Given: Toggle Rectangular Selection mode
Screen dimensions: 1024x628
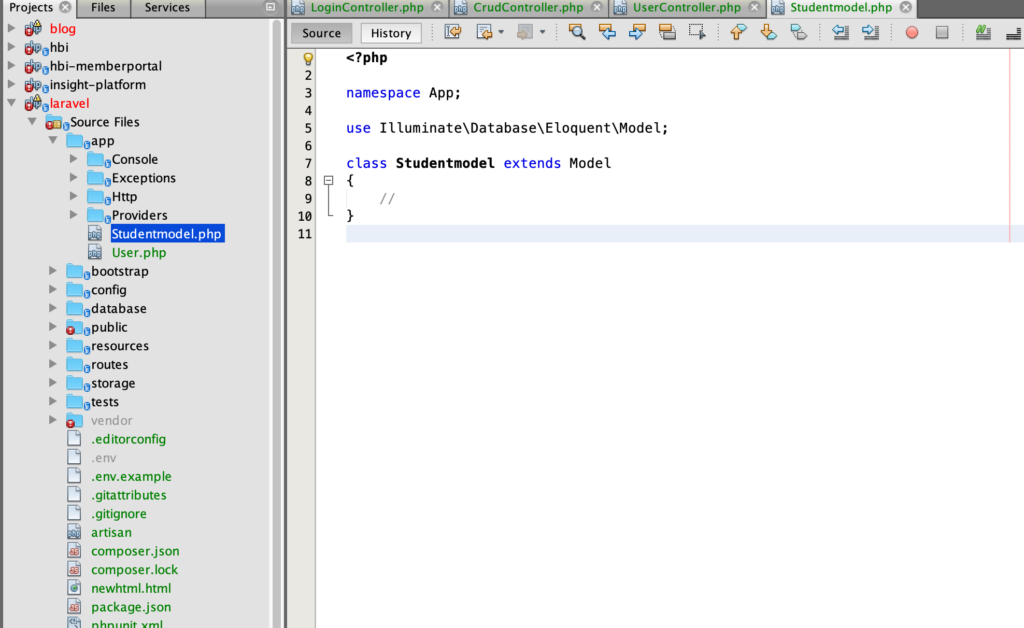Looking at the screenshot, I should point(697,32).
